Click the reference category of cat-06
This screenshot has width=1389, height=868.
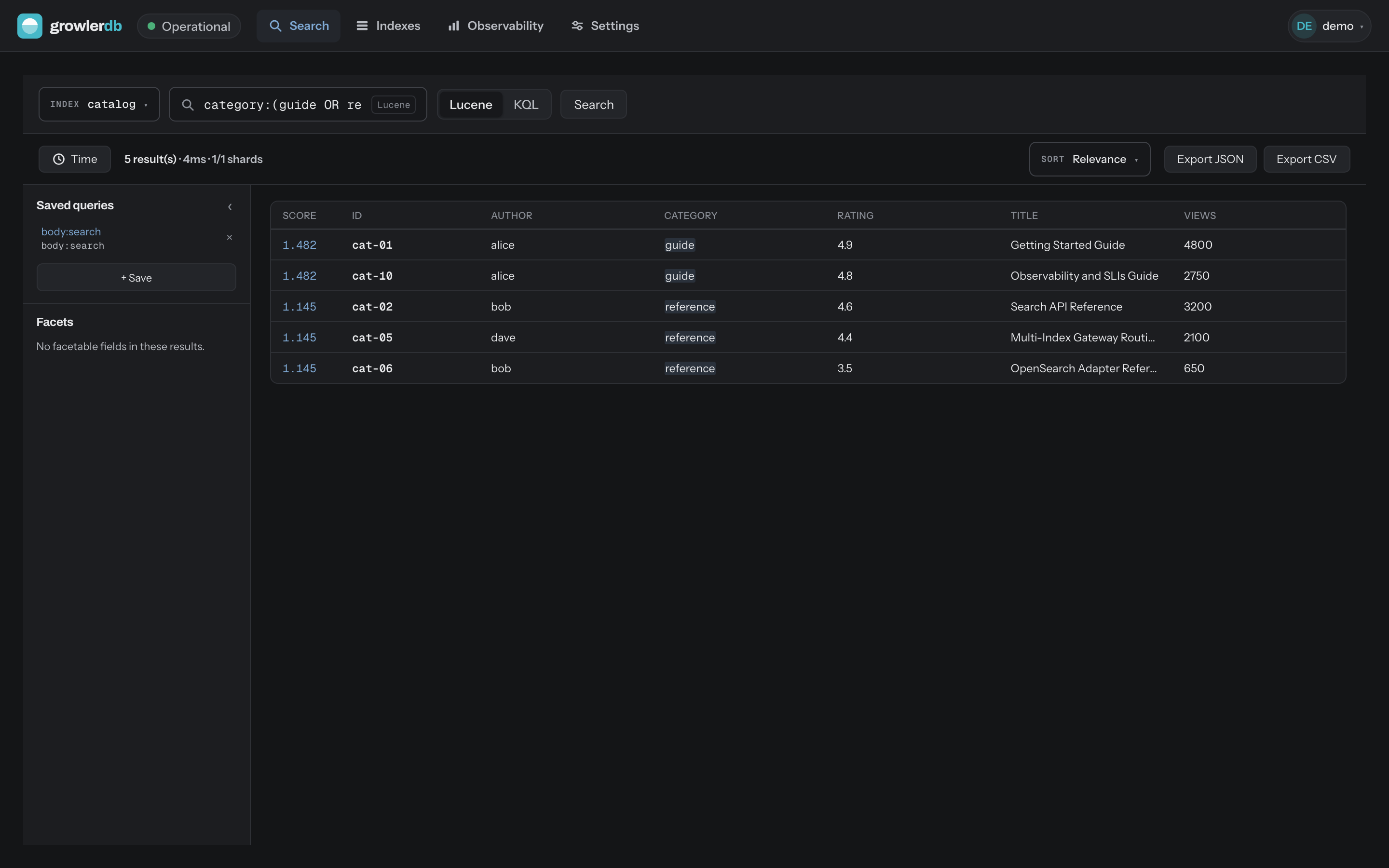[690, 369]
